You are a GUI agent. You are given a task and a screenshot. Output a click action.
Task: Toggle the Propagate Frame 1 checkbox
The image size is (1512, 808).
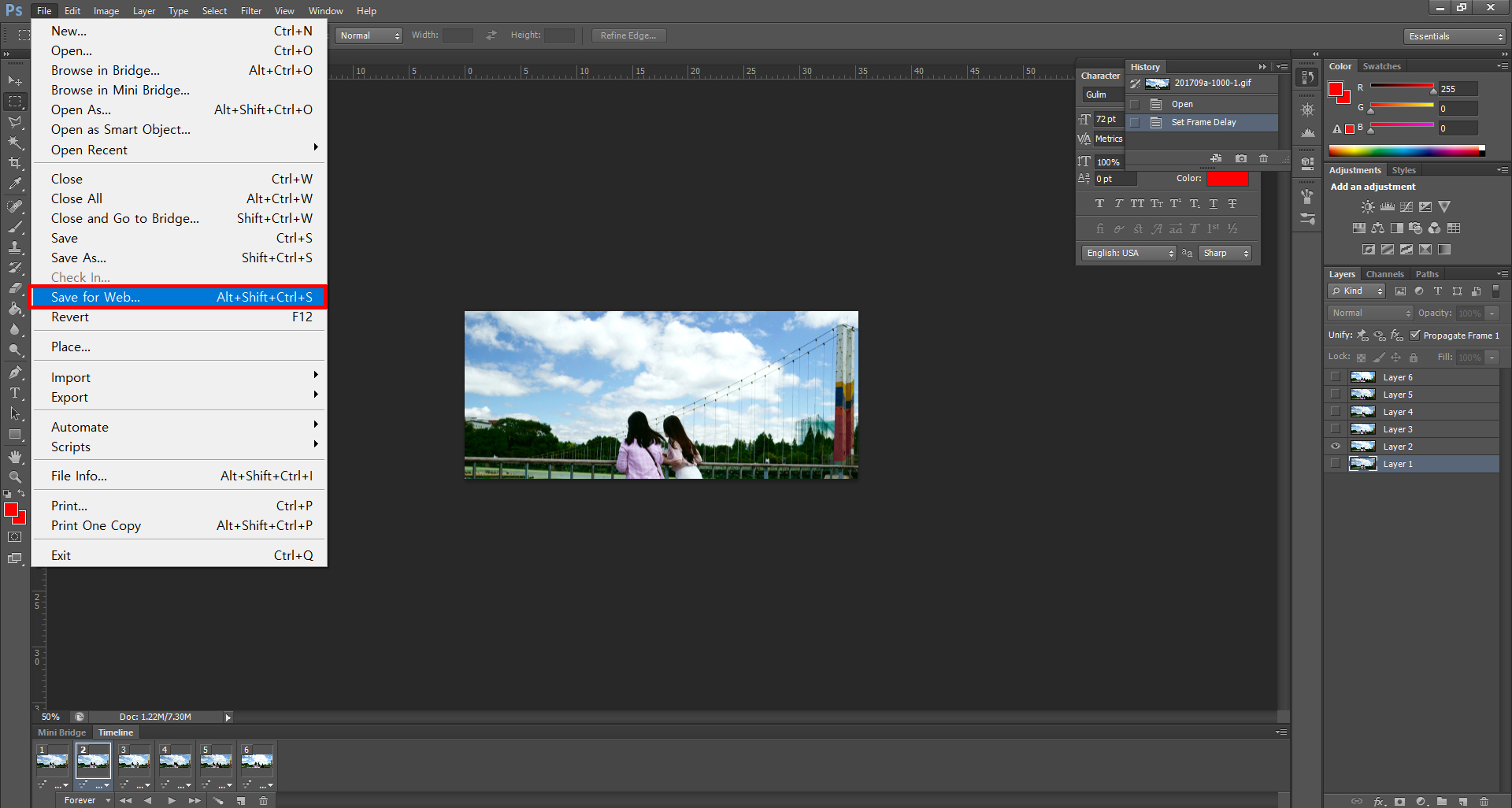tap(1414, 335)
